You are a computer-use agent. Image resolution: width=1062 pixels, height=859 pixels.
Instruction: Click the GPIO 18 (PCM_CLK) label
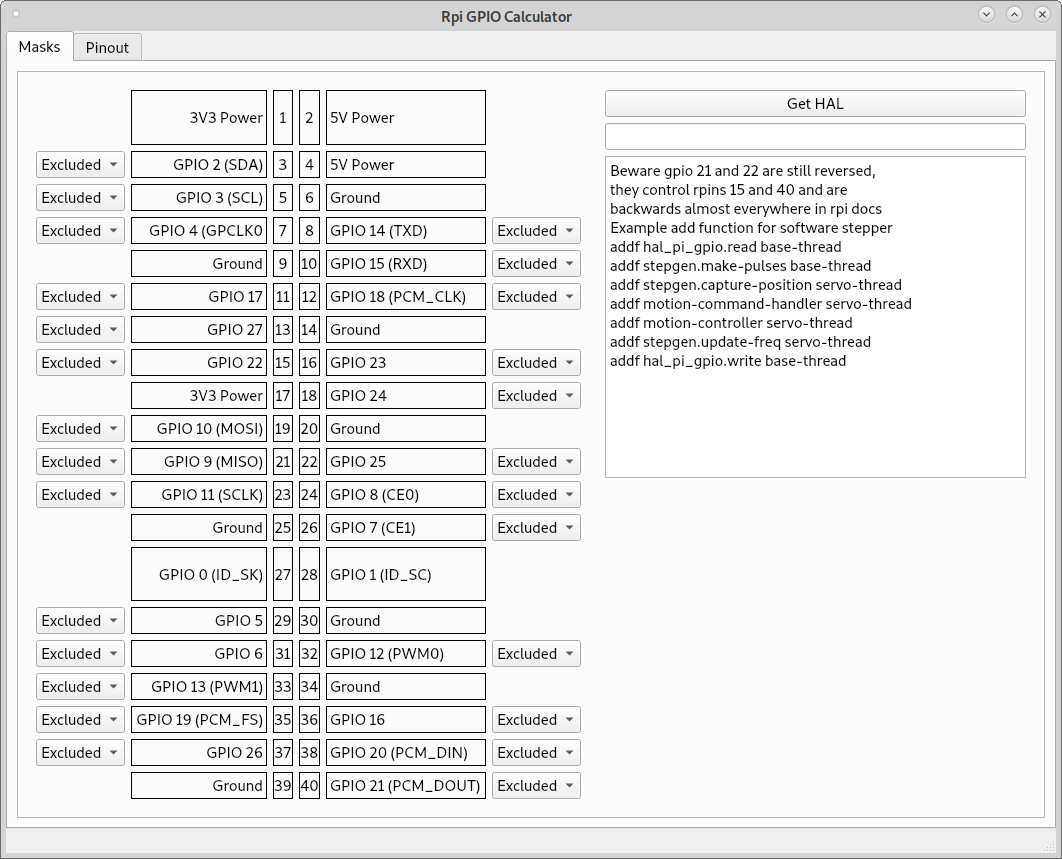tap(406, 297)
